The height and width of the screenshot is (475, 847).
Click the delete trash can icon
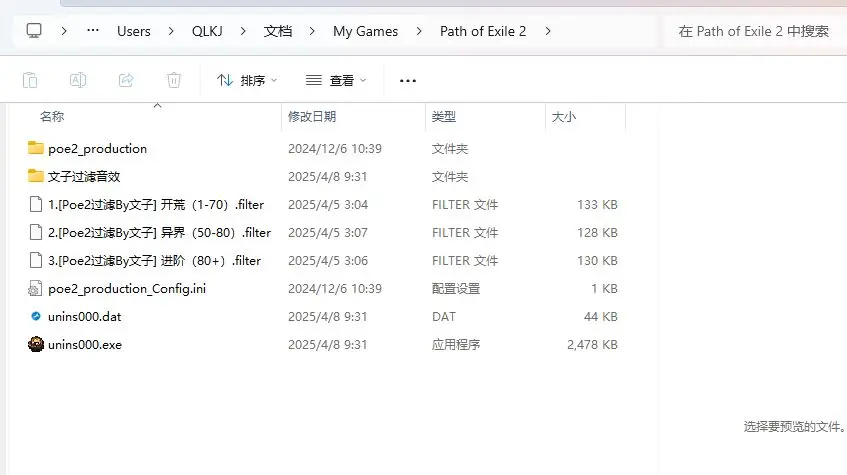[x=174, y=80]
